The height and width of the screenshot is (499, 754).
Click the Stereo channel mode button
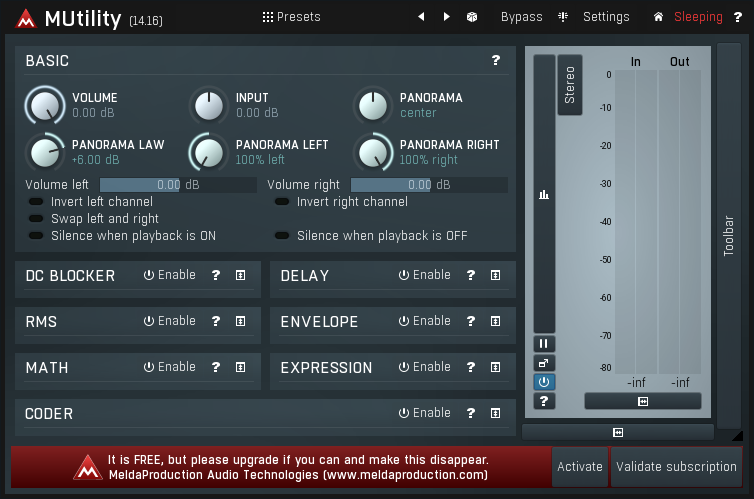tap(570, 85)
